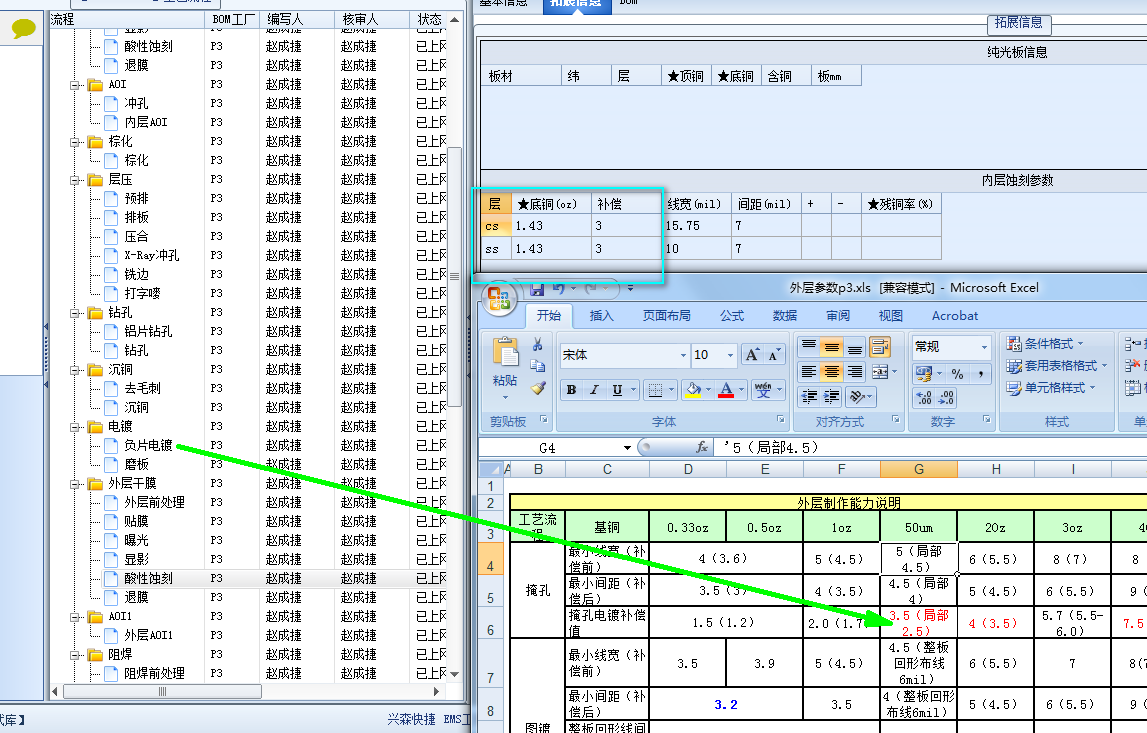Collapse the 电镀 tree node
This screenshot has width=1147, height=733.
pos(75,427)
